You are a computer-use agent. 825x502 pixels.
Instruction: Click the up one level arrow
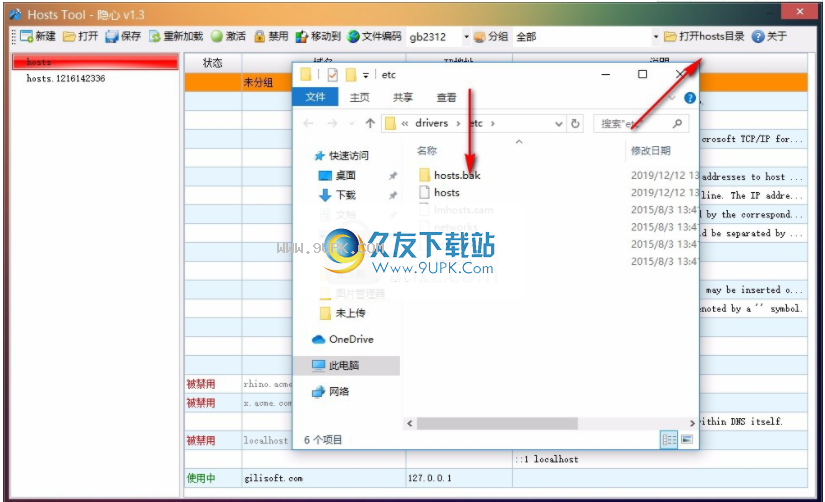(x=370, y=123)
